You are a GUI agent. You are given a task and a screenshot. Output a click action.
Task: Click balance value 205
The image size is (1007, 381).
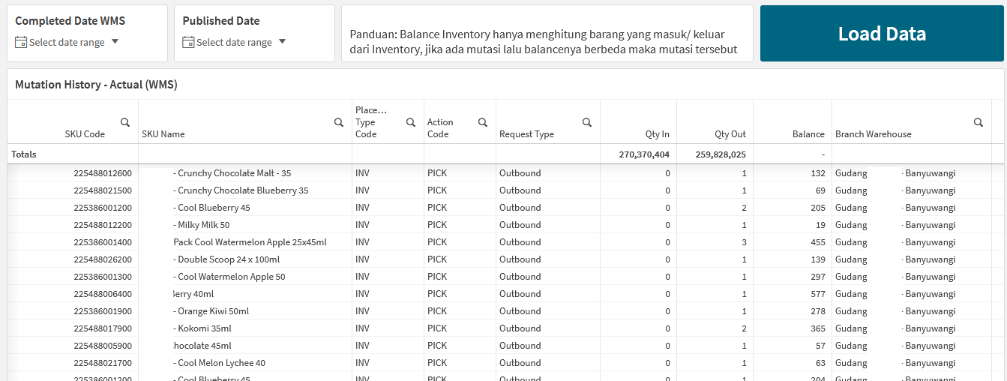(818, 208)
